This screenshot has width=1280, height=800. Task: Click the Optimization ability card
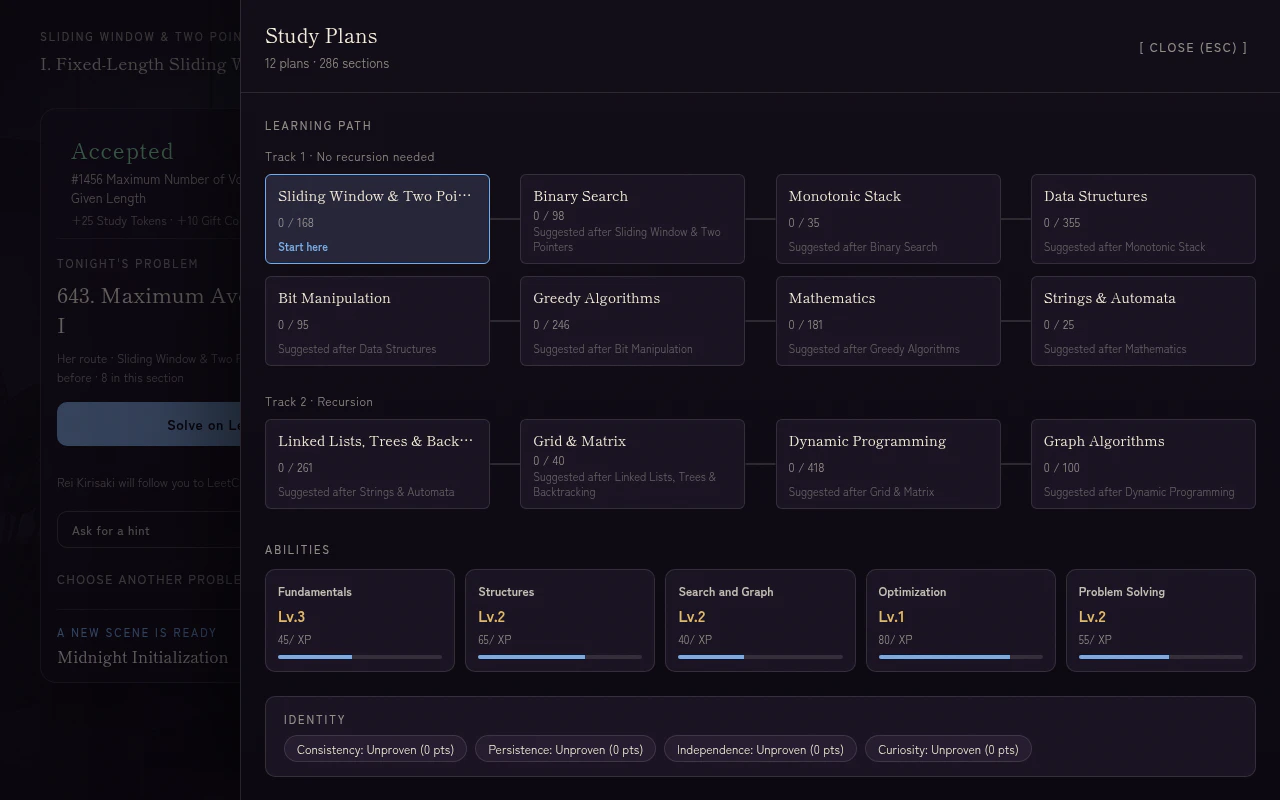961,620
